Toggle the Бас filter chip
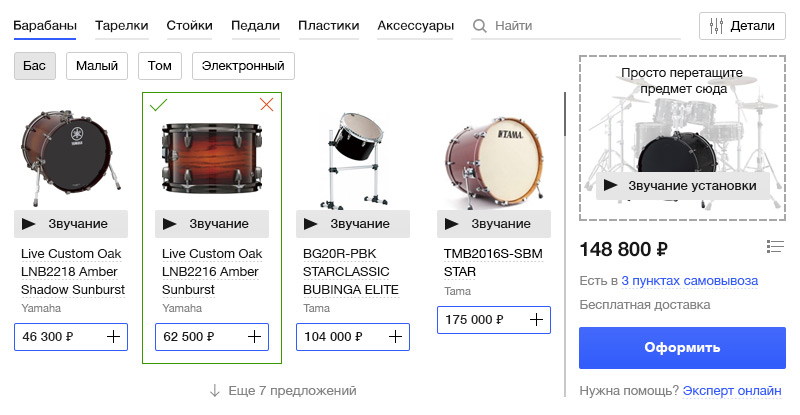The height and width of the screenshot is (415, 800). pyautogui.click(x=35, y=66)
